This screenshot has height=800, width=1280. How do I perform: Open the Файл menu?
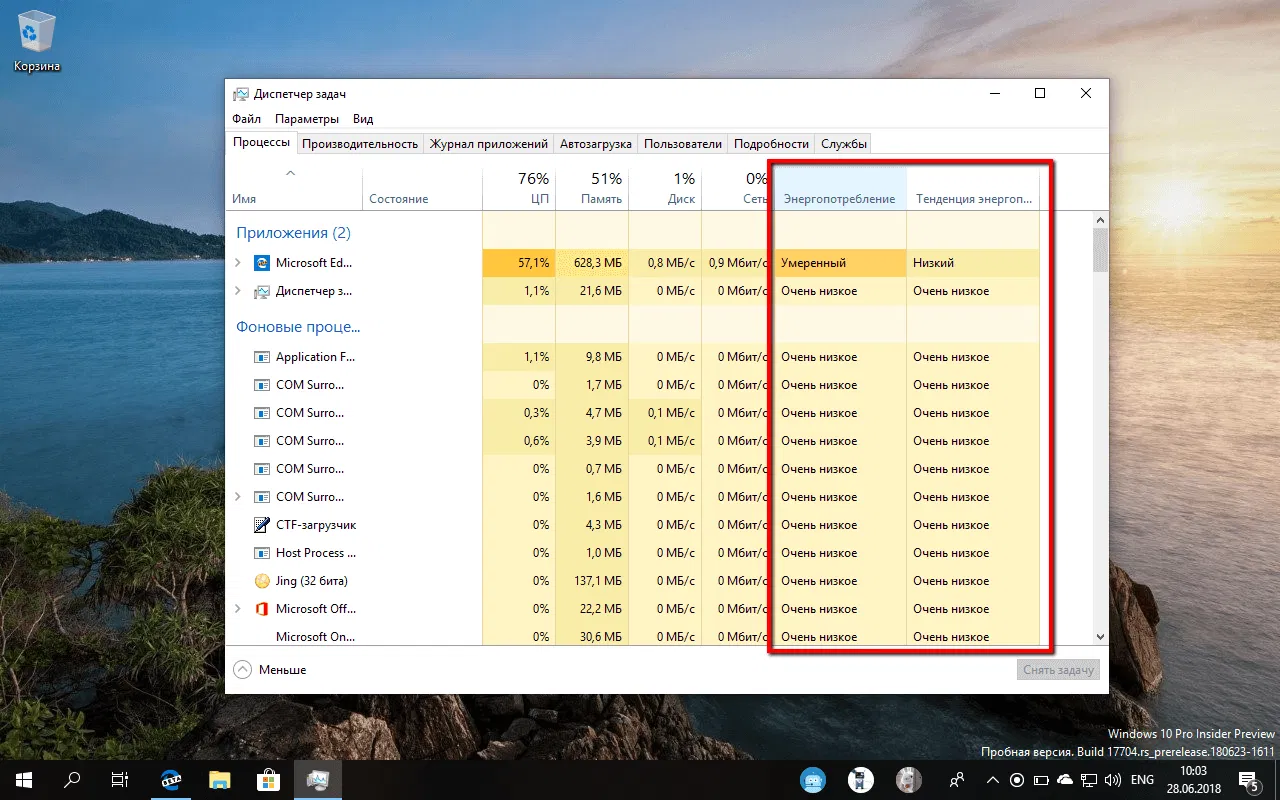[246, 119]
